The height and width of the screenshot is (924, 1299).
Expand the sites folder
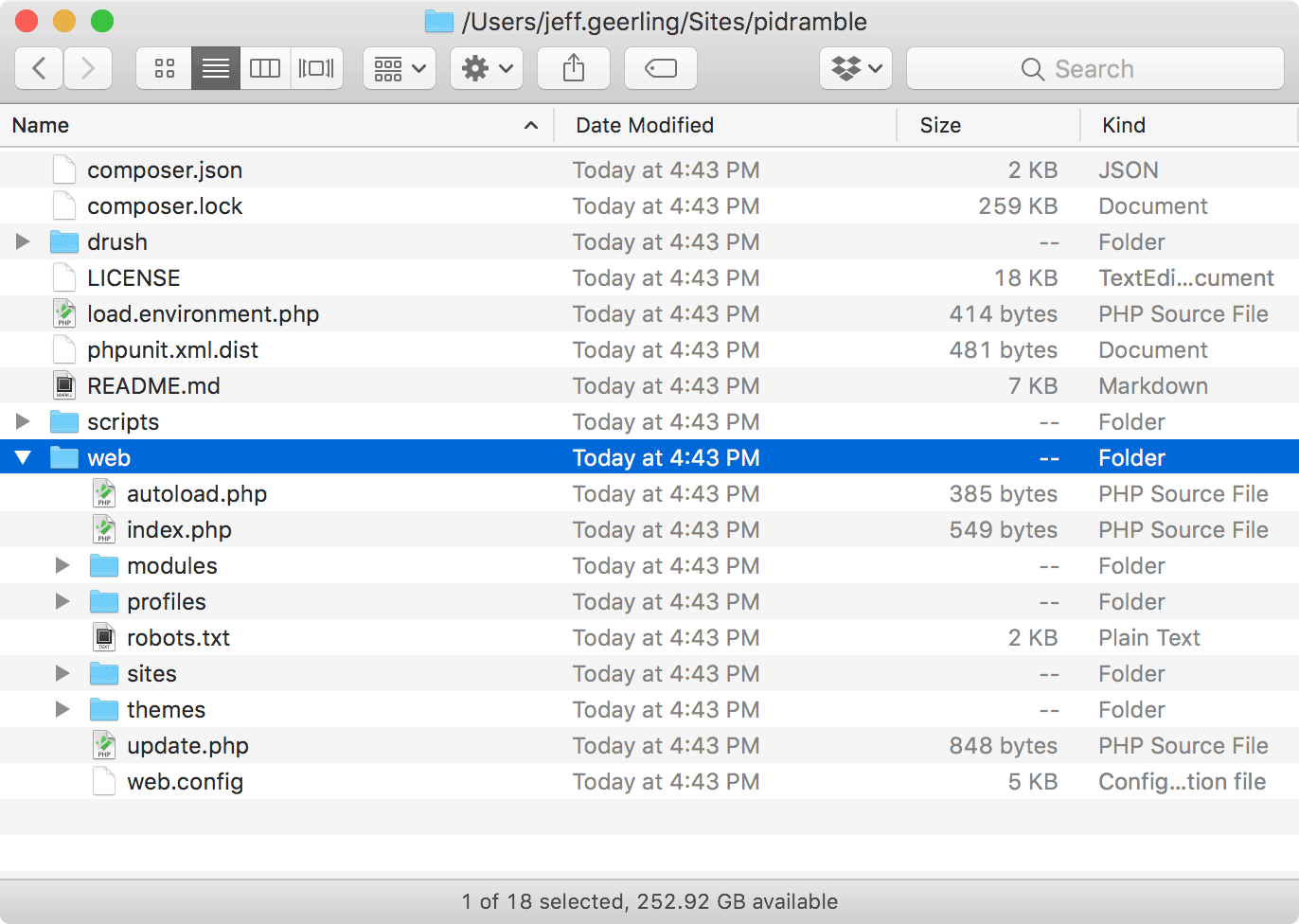tap(62, 673)
